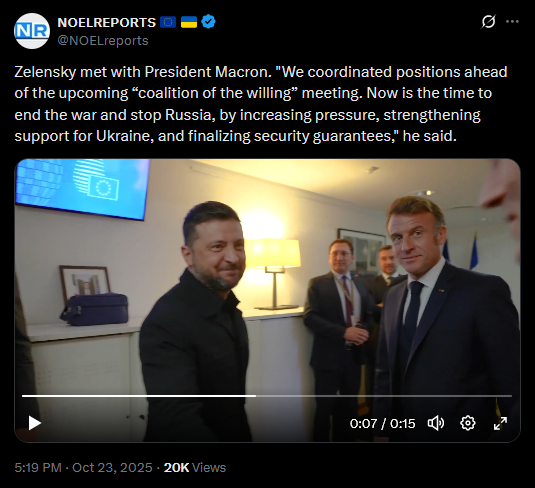
Task: Mute the video with speaker icon
Action: (x=436, y=423)
